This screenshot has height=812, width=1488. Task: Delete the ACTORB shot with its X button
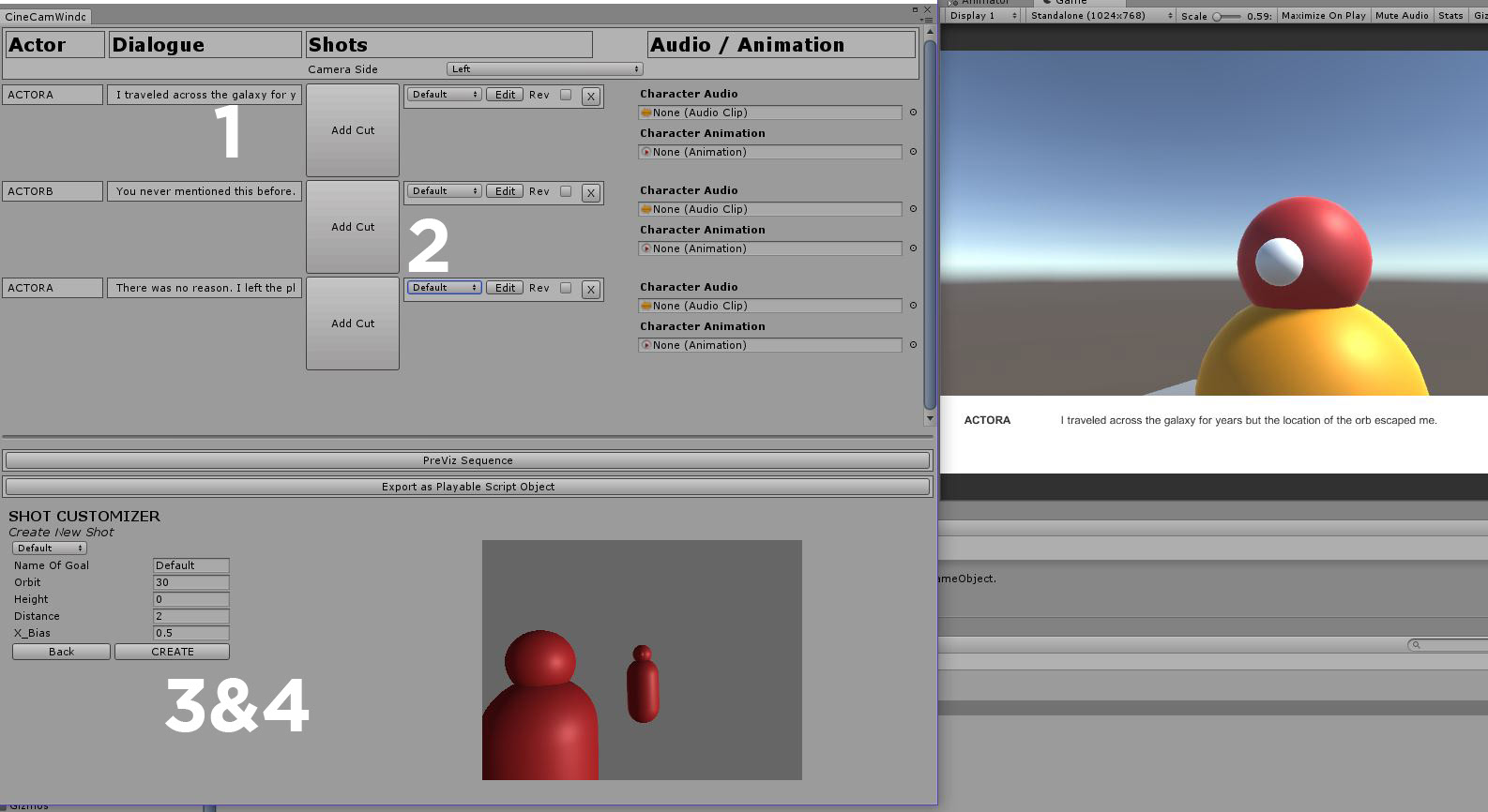591,193
